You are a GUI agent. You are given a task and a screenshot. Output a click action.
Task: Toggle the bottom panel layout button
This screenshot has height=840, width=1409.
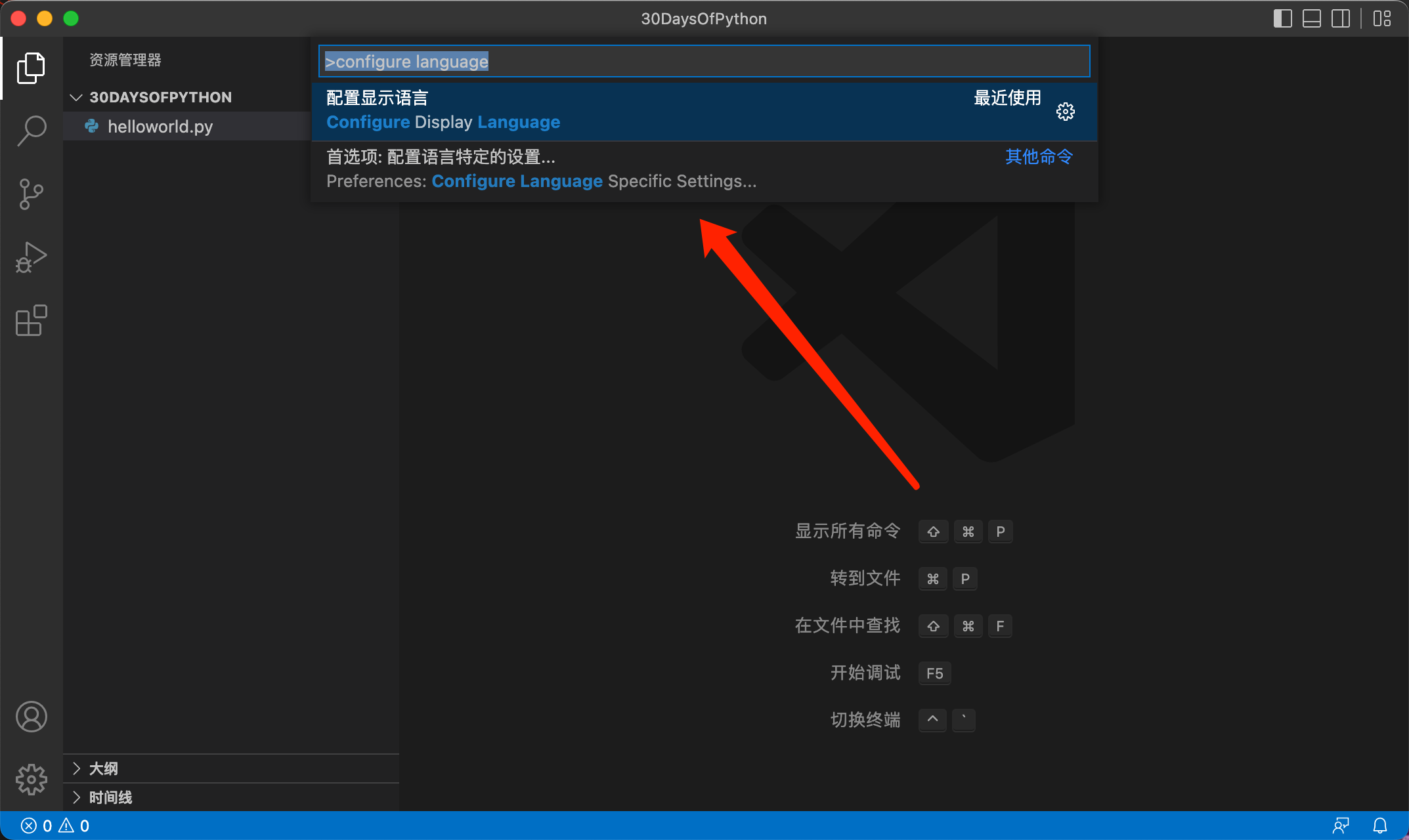[1311, 18]
